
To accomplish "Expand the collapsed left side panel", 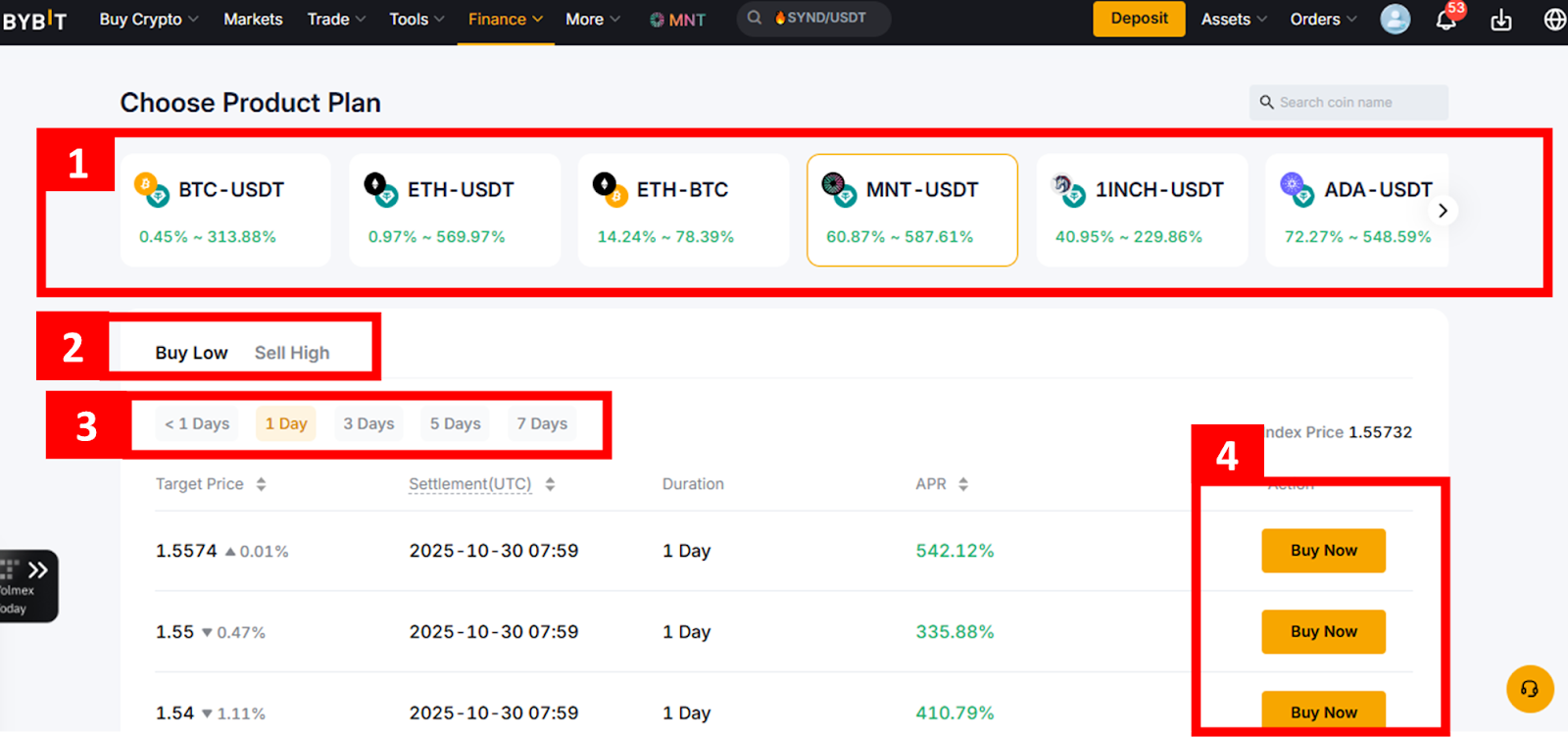I will coord(37,570).
